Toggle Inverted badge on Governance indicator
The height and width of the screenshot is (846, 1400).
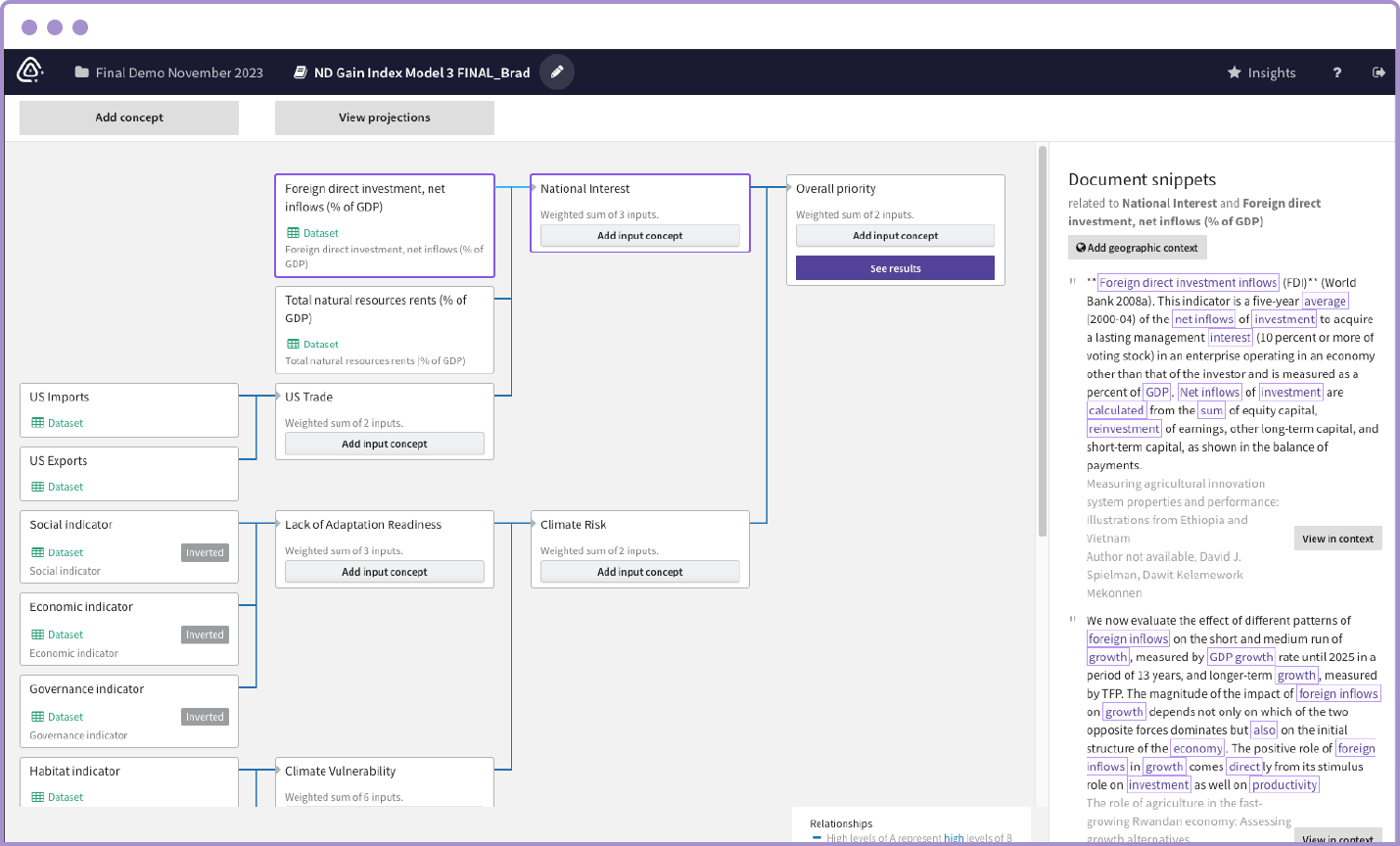[x=205, y=717]
